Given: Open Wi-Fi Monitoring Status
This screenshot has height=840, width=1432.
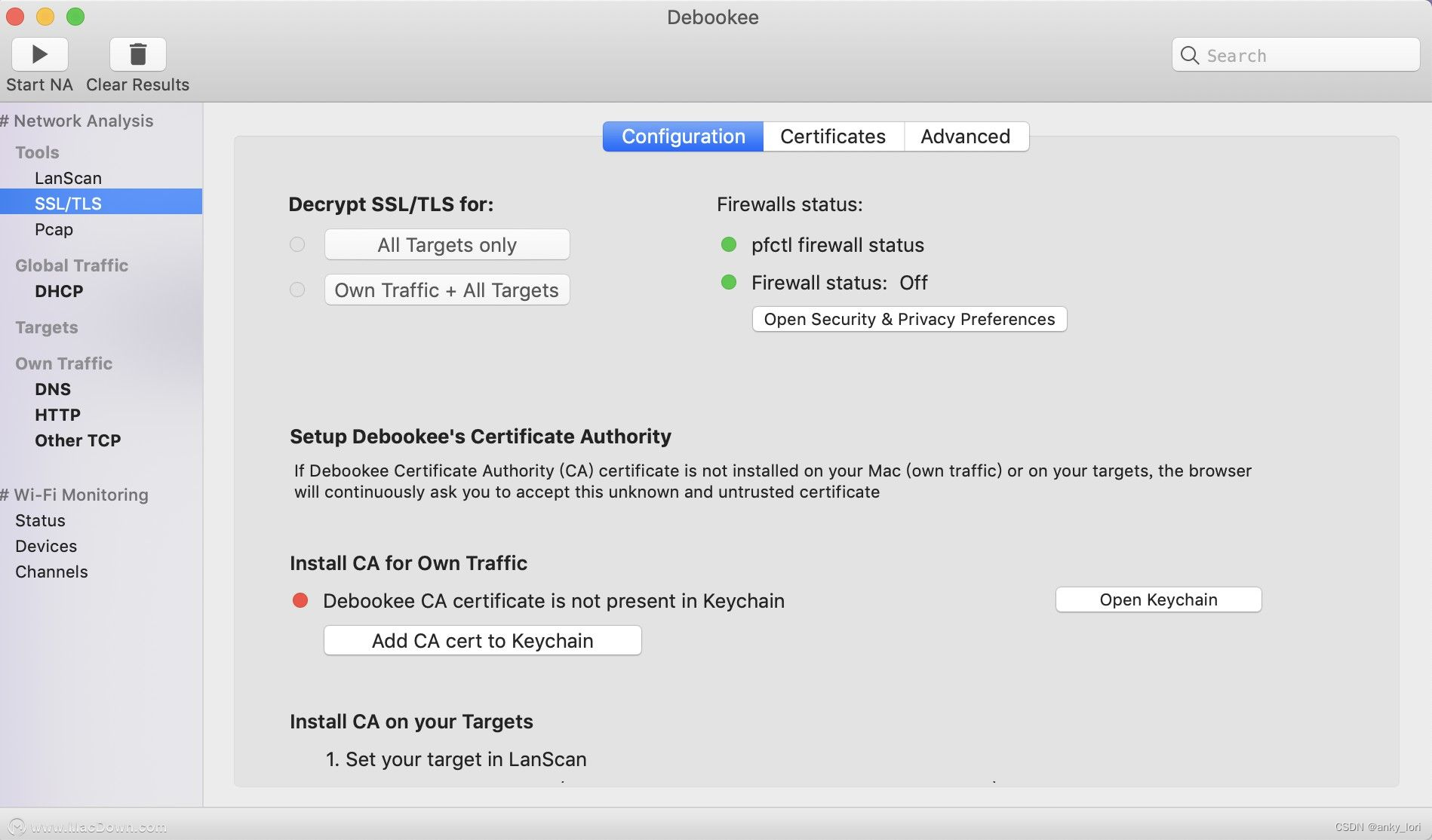Looking at the screenshot, I should pyautogui.click(x=101, y=520).
